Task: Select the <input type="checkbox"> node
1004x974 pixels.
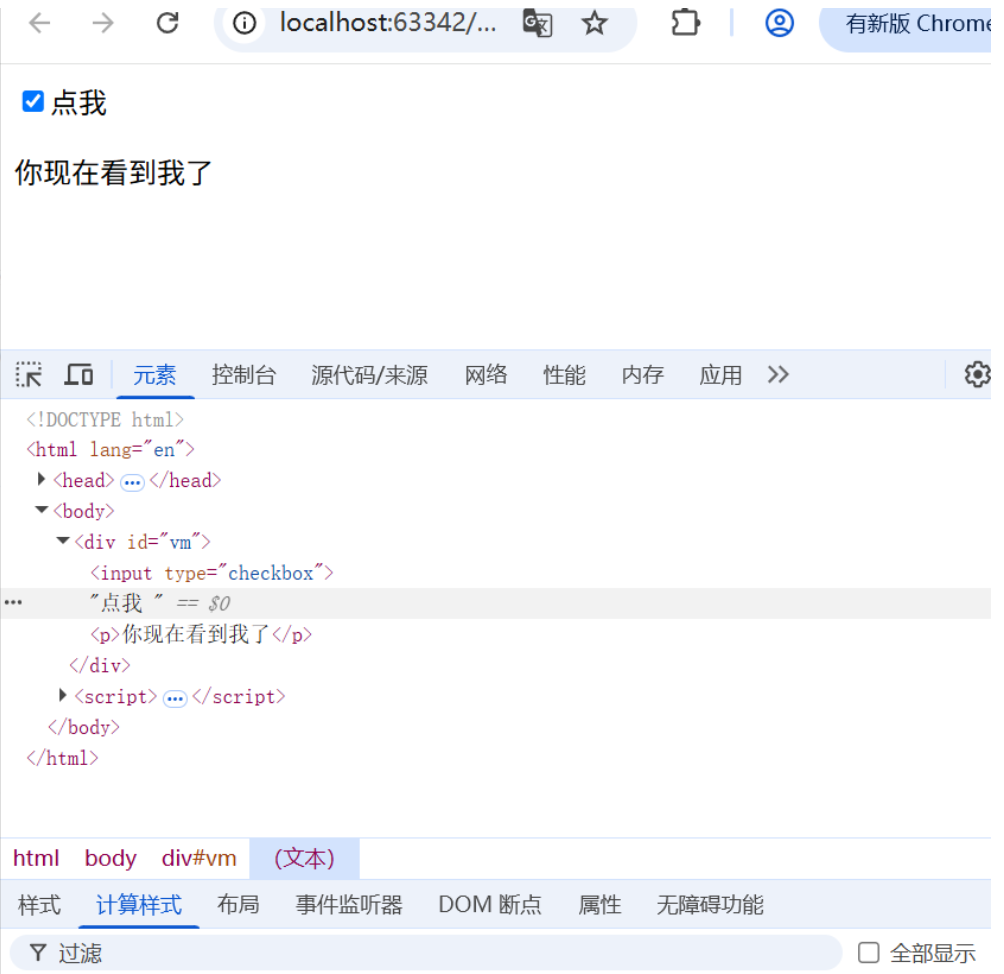Action: pyautogui.click(x=212, y=572)
